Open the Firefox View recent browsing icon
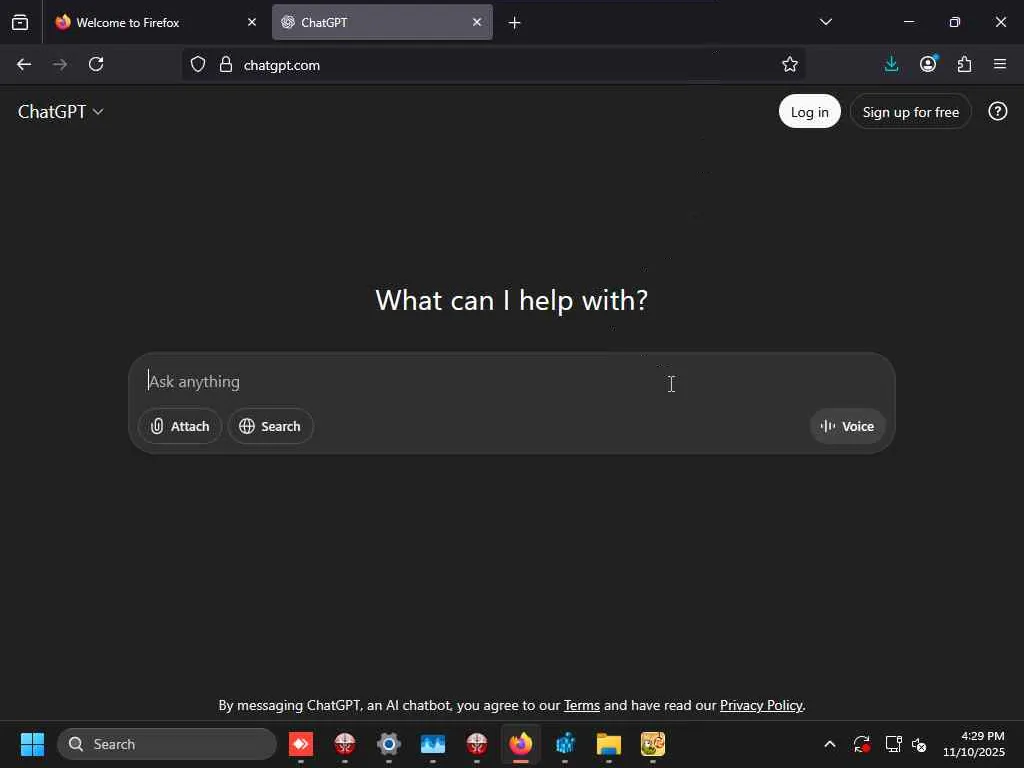The width and height of the screenshot is (1024, 768). (20, 22)
